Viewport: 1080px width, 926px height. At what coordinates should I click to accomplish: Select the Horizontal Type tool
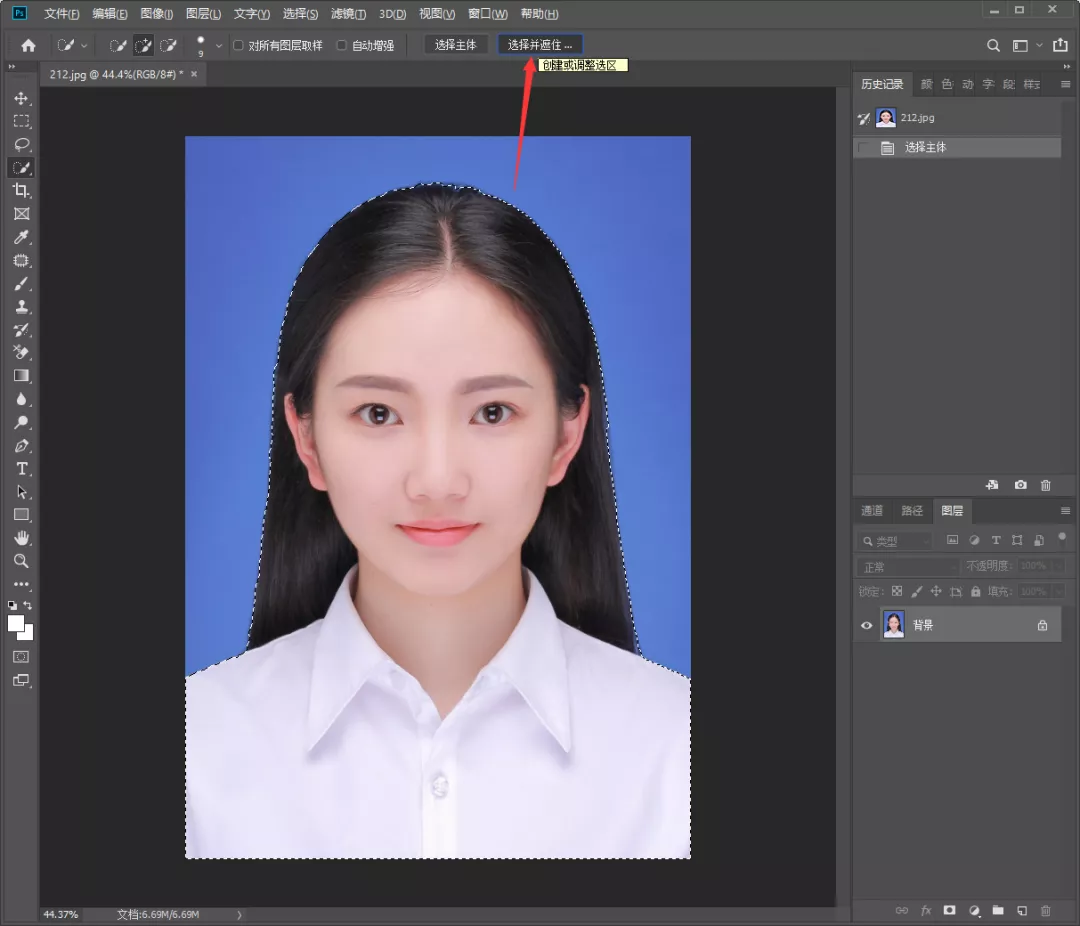(x=21, y=468)
